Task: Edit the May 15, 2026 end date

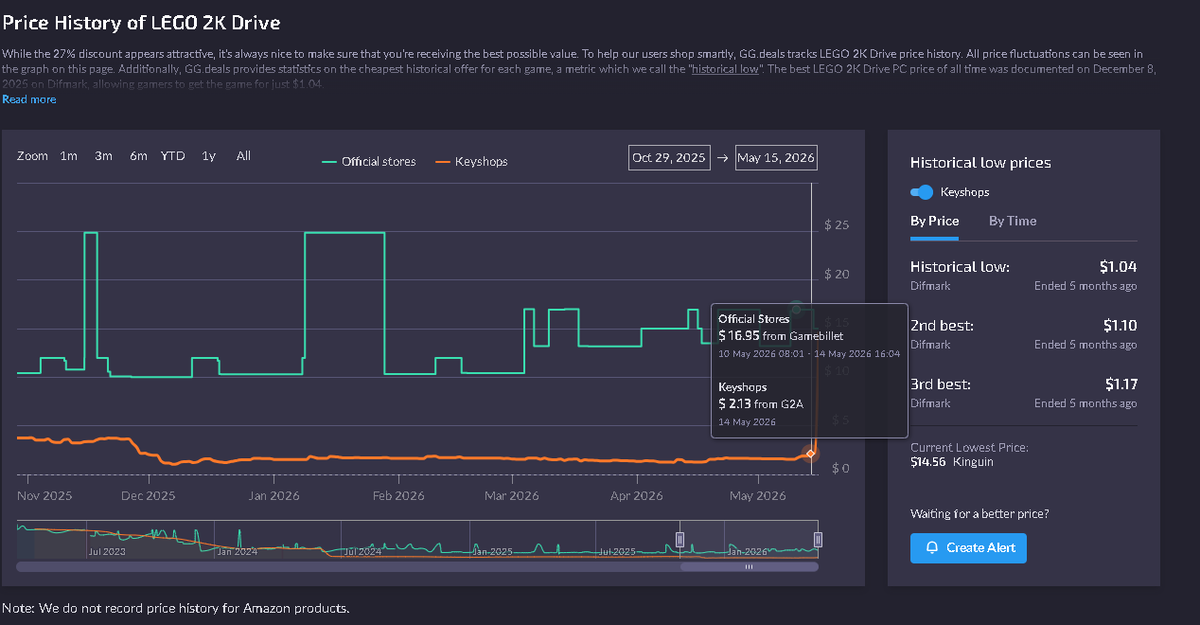Action: (776, 158)
